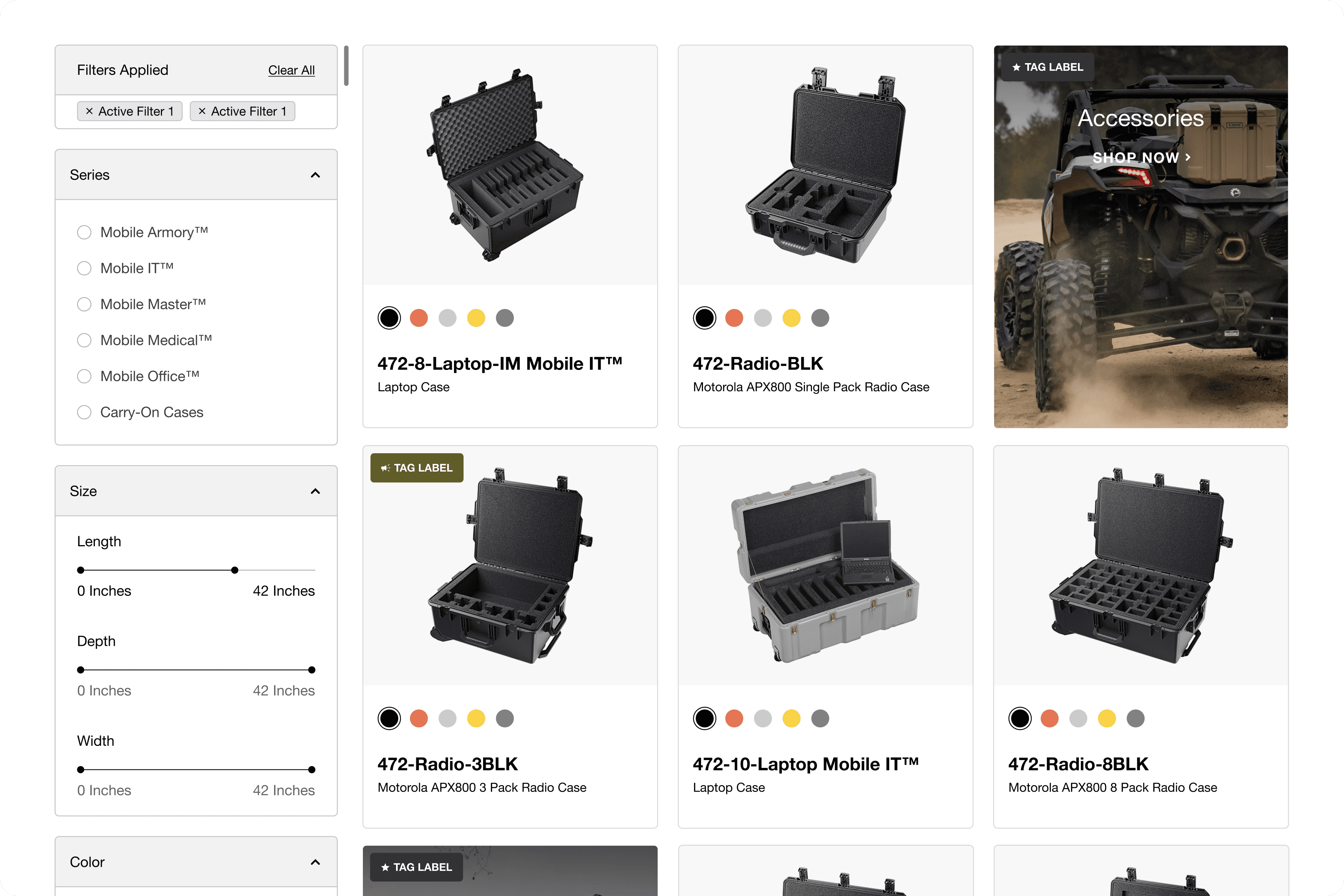The height and width of the screenshot is (896, 1344).
Task: Choose dark gray swatch on 472-10-Laptop card
Action: click(x=820, y=719)
